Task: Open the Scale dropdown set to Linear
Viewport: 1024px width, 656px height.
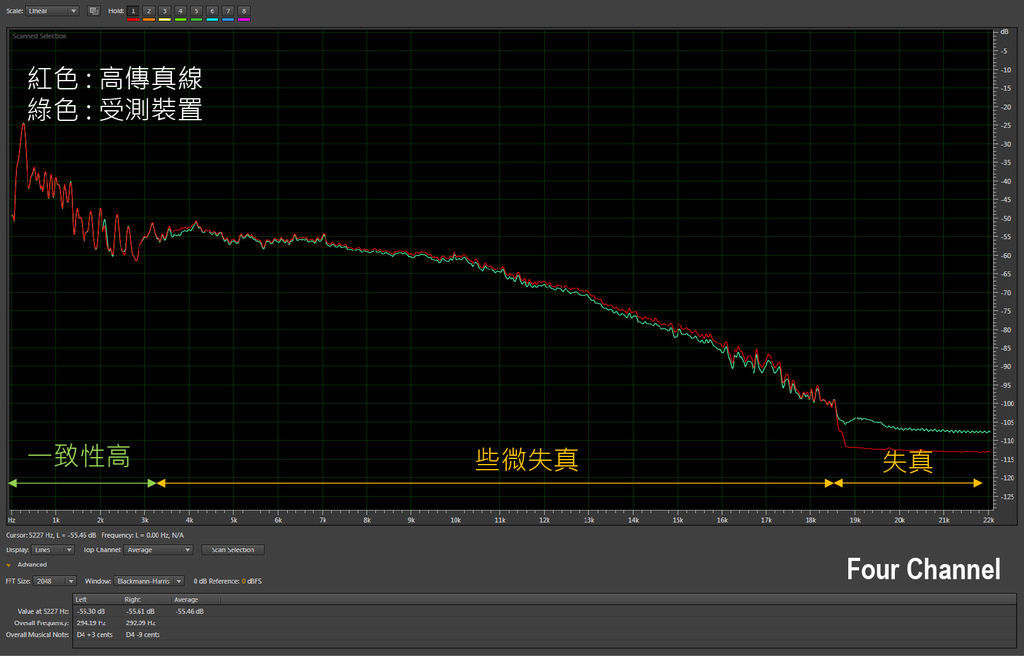Action: pos(53,11)
